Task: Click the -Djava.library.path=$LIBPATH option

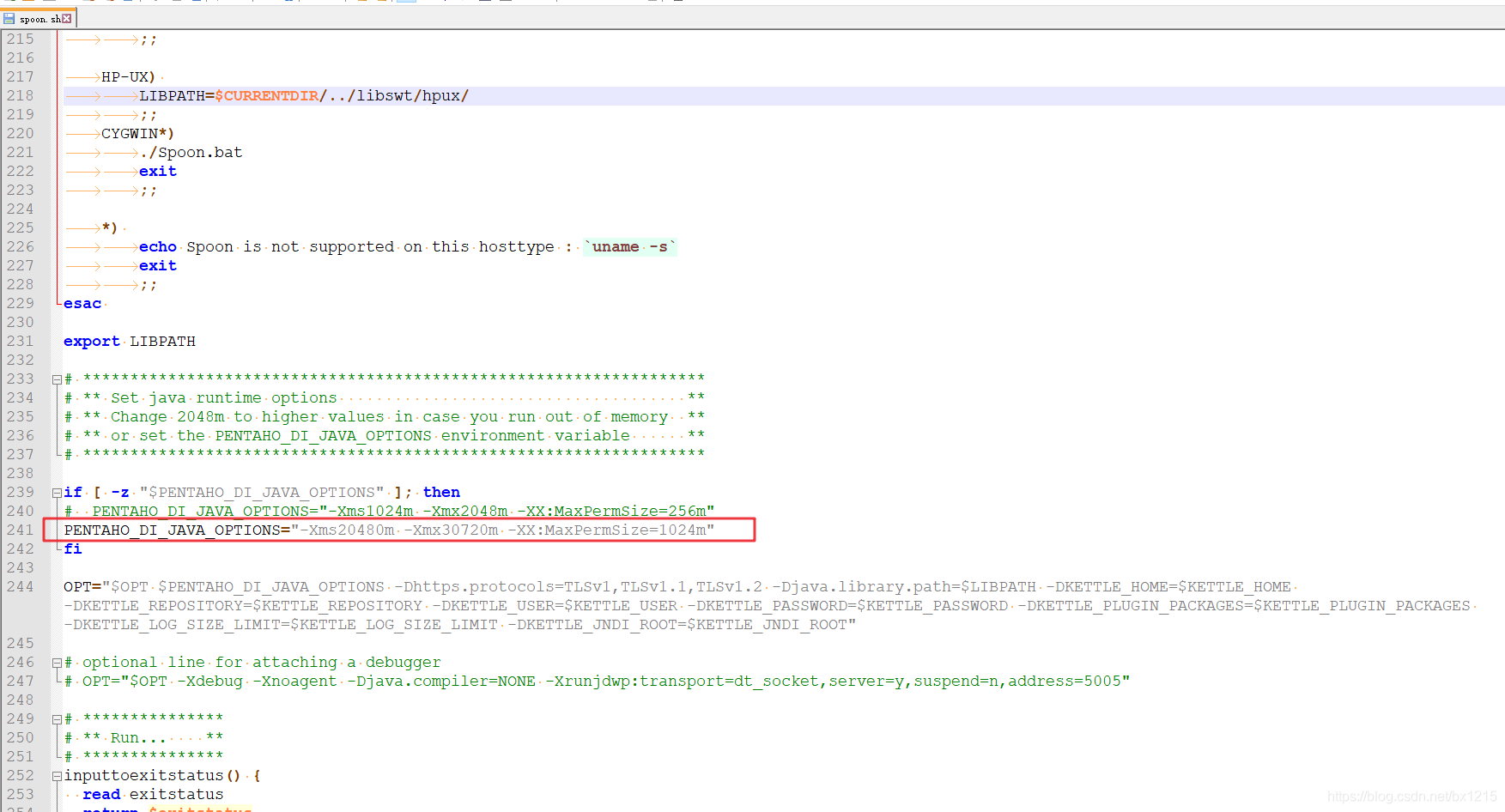Action: click(904, 586)
